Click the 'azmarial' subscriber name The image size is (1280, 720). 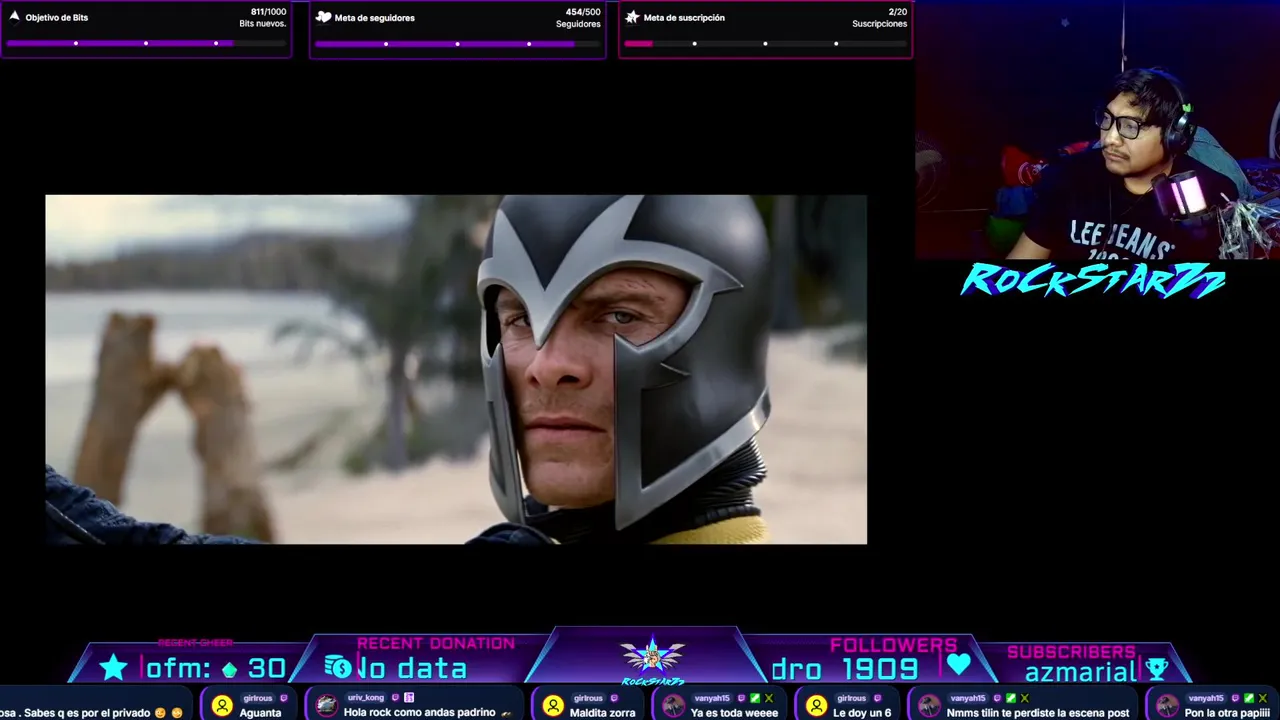point(1081,671)
